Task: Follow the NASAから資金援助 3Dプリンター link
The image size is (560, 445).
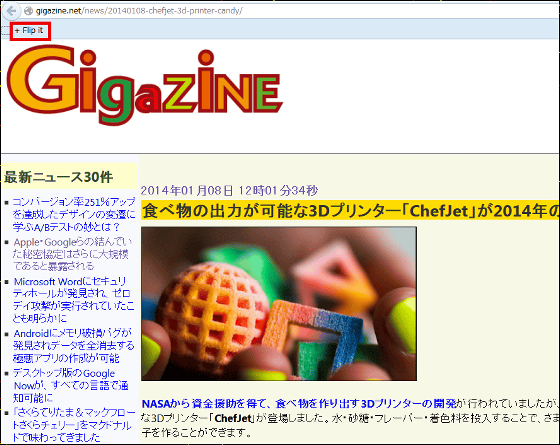Action: click(x=299, y=404)
